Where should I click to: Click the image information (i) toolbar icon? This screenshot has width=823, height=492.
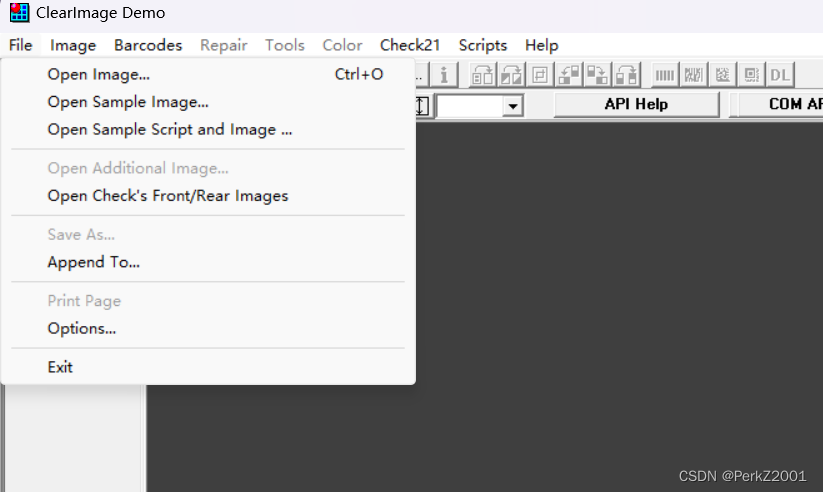pyautogui.click(x=444, y=75)
